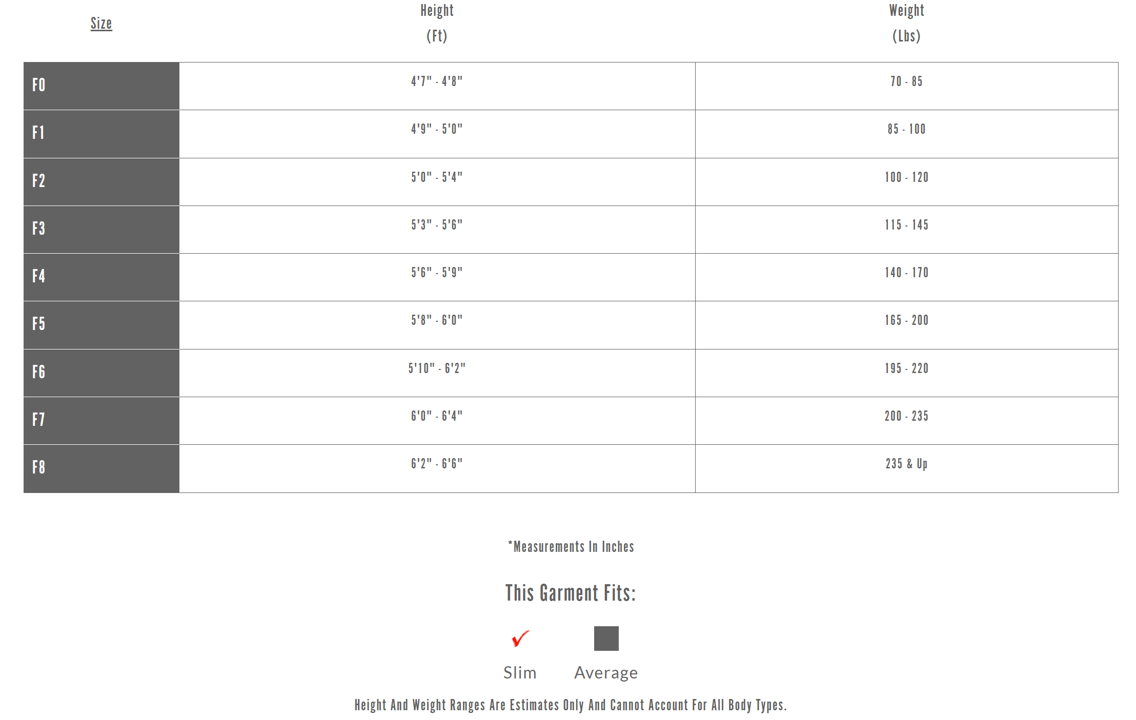Click the underlined Size header link

click(x=101, y=23)
